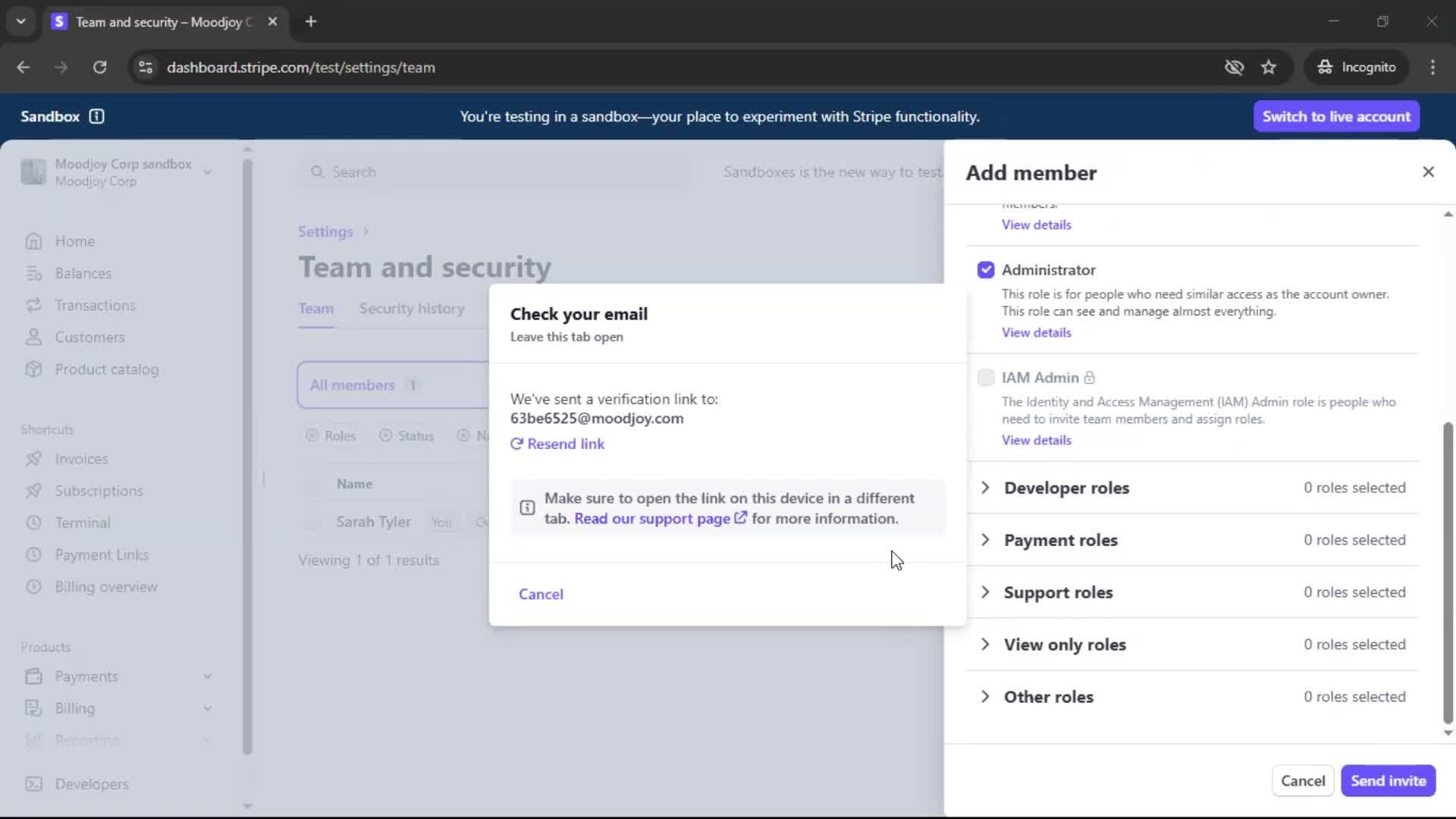The image size is (1456, 819).
Task: Open Product catalog via its box icon
Action: tap(33, 369)
